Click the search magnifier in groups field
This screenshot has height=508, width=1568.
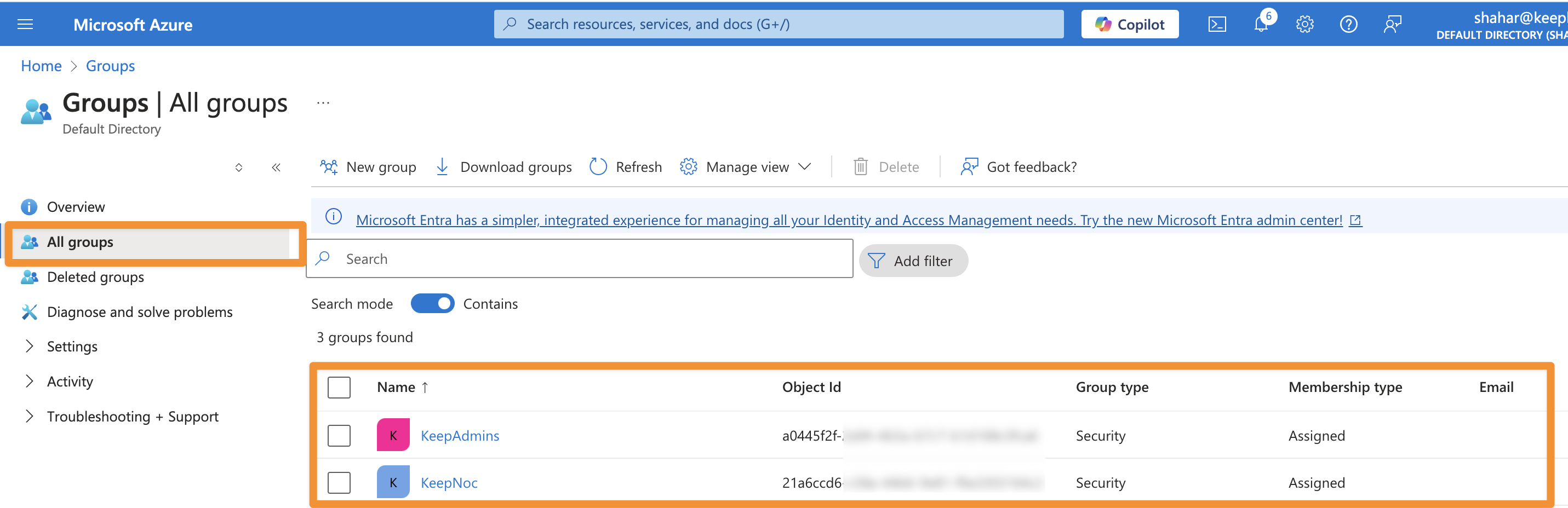pos(323,258)
